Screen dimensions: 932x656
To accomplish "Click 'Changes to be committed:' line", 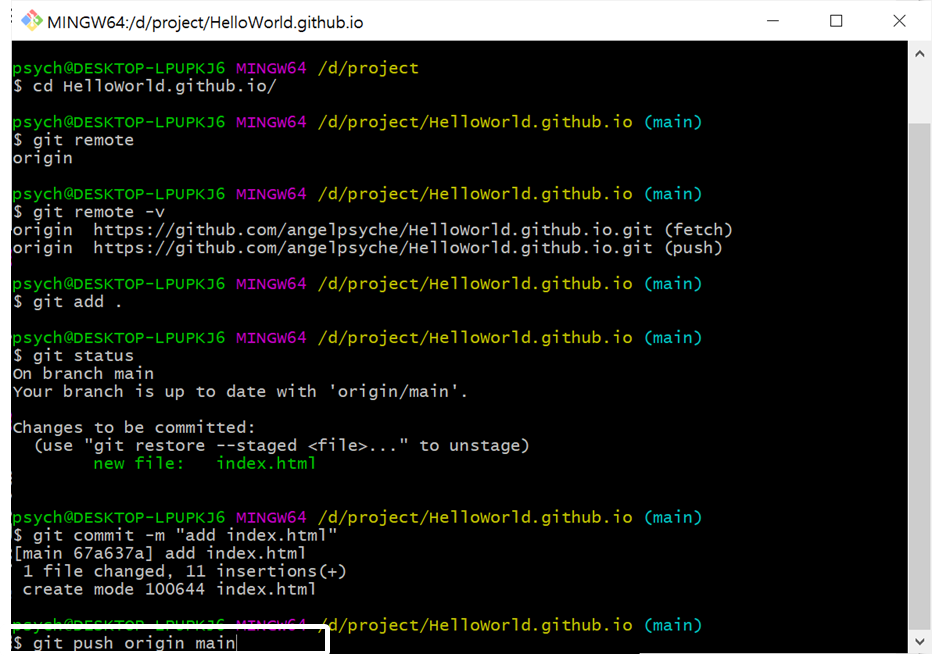I will [x=134, y=428].
